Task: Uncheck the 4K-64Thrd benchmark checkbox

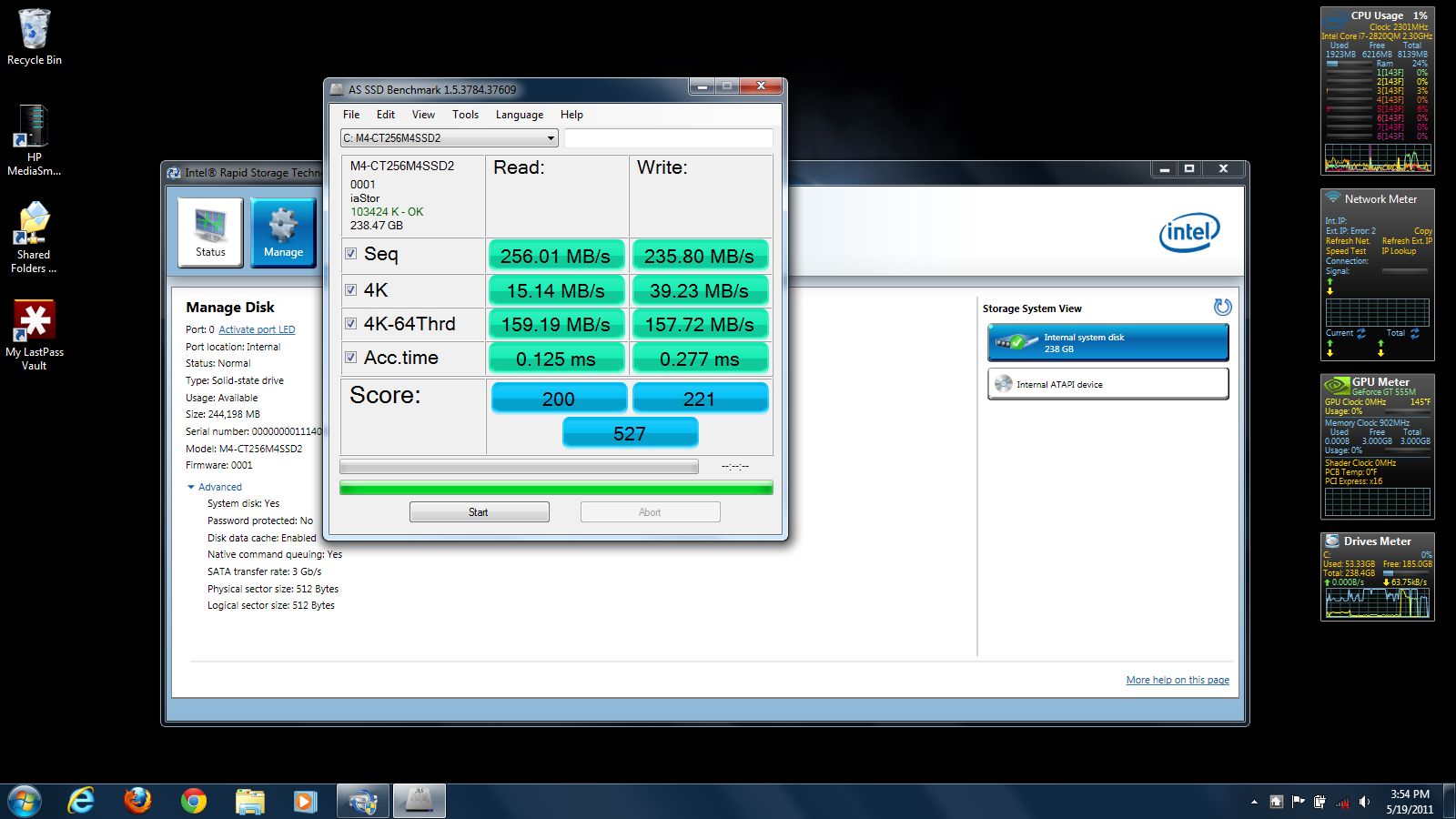Action: click(350, 323)
